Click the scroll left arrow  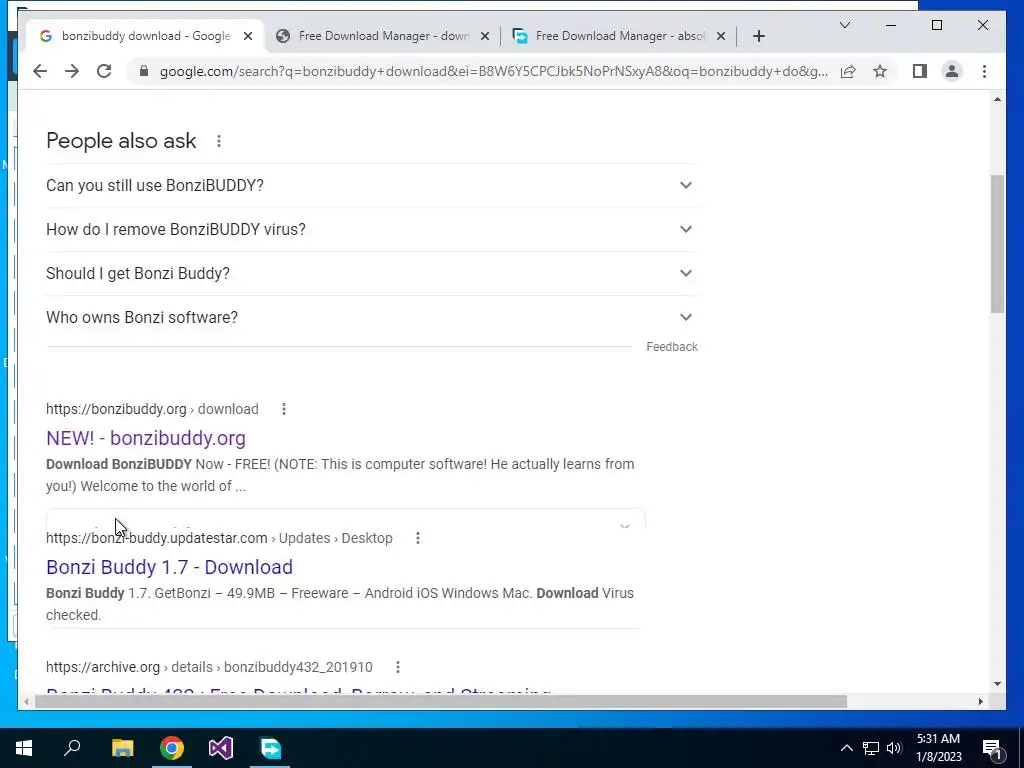(26, 701)
